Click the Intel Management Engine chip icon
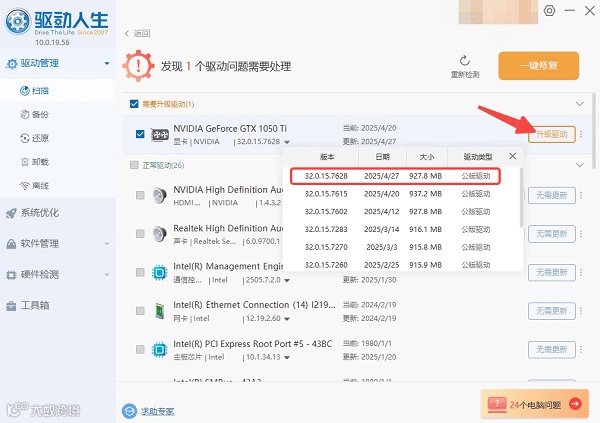Viewport: 600px width, 423px height. (160, 273)
